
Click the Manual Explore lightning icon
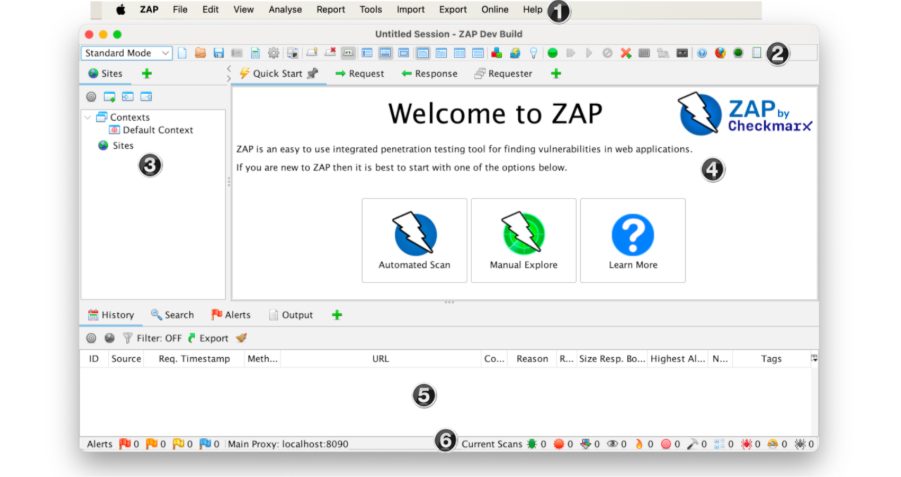523,233
